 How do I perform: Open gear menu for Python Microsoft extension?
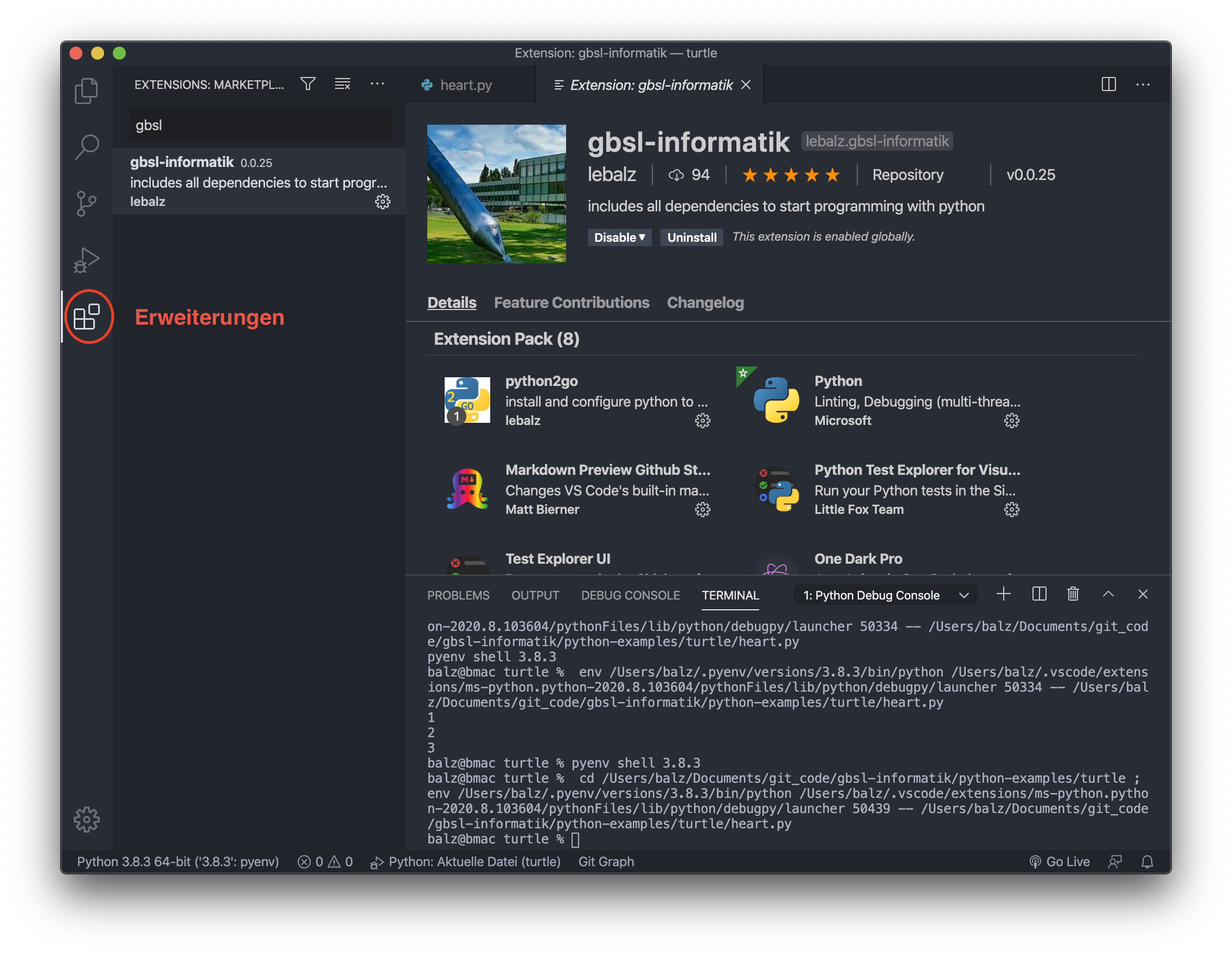click(1011, 421)
